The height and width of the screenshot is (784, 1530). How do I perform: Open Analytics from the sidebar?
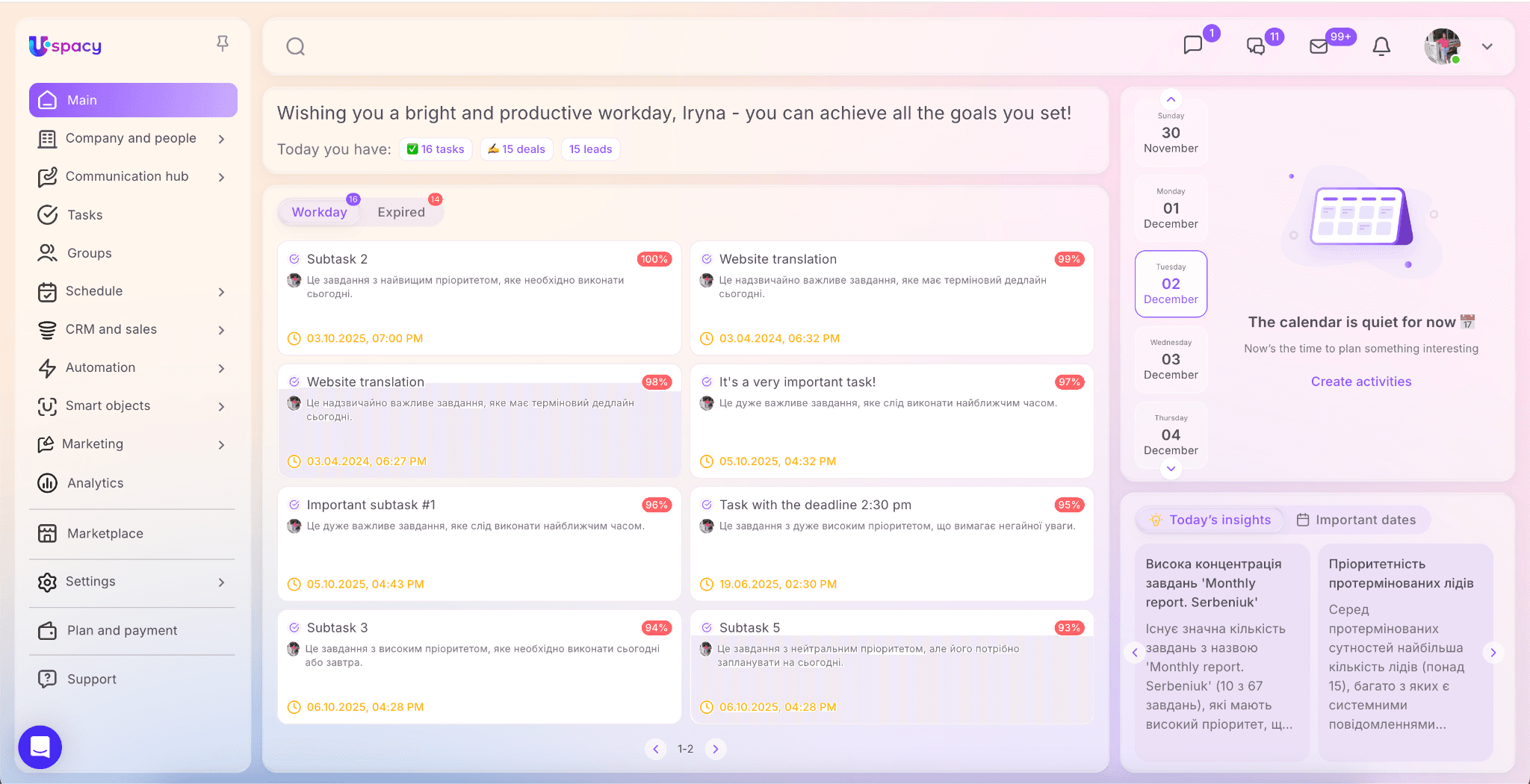coord(95,483)
